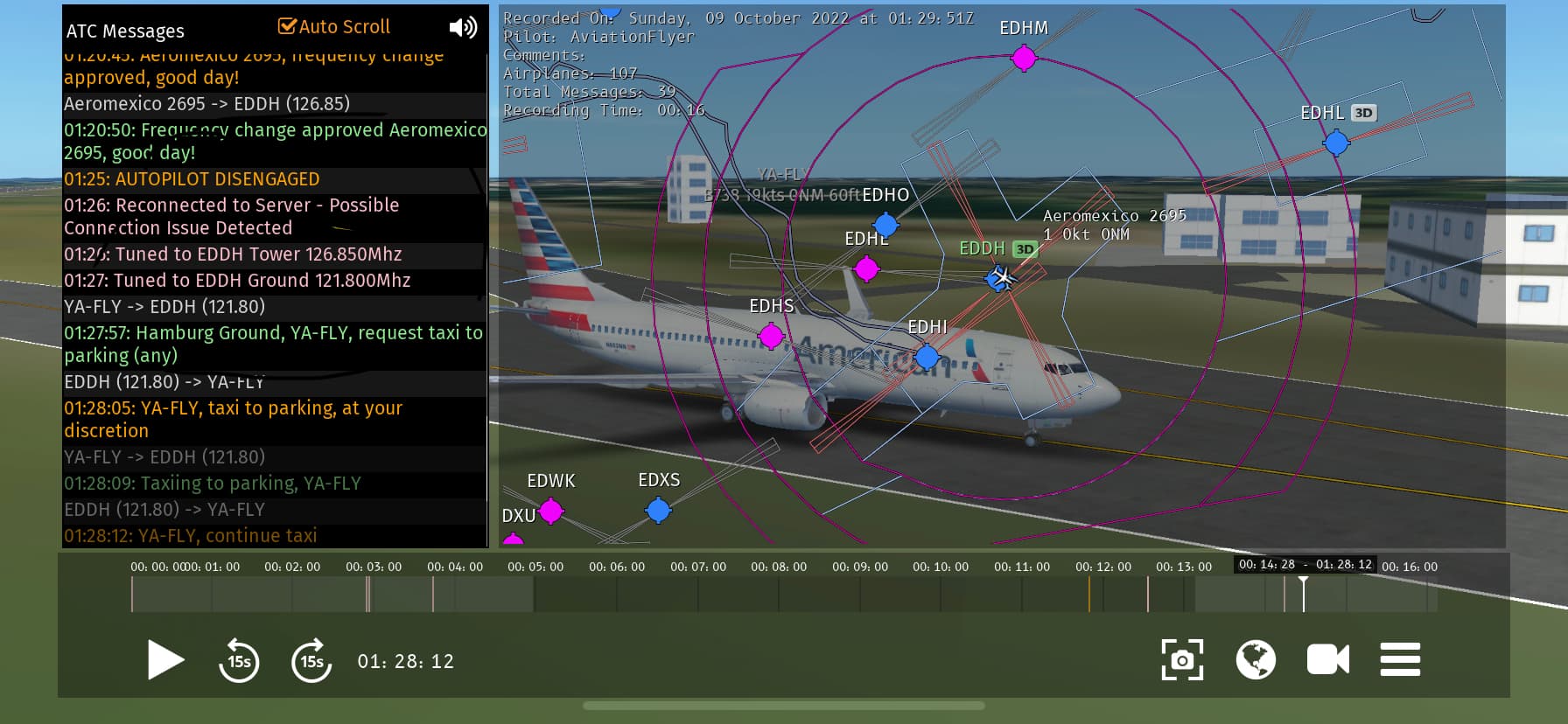Select the Aeromexico 2695 -> EDDH (126.85) row
This screenshot has height=724, width=1568.
(275, 104)
